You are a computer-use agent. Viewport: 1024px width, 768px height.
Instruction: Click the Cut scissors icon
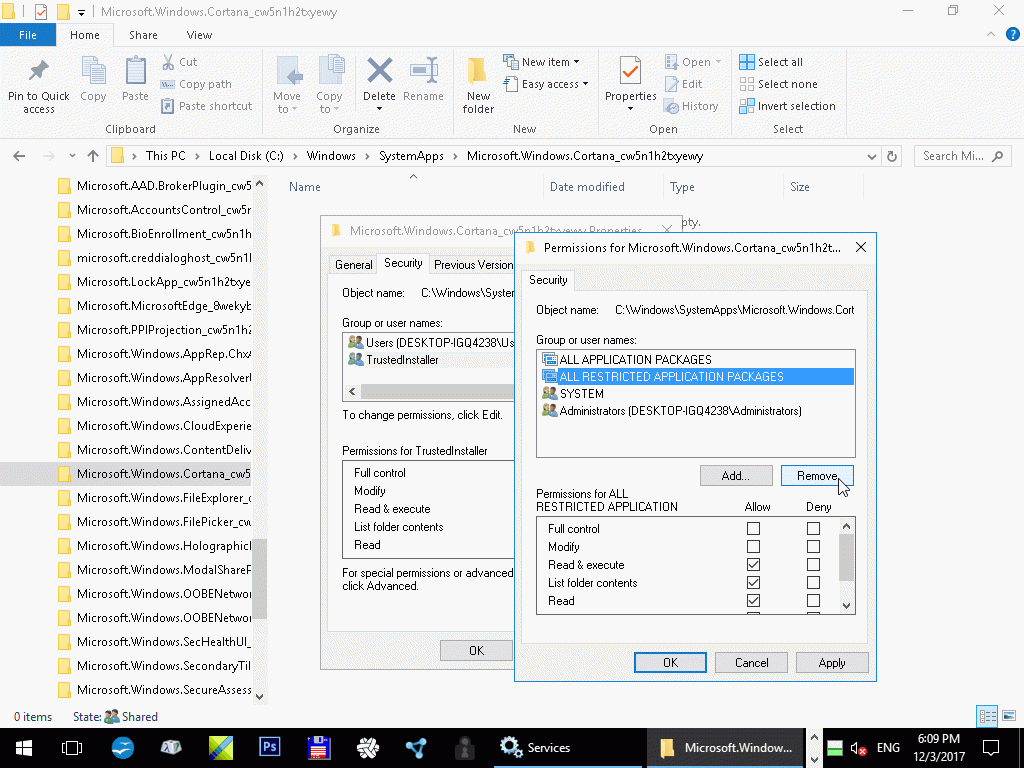click(168, 62)
